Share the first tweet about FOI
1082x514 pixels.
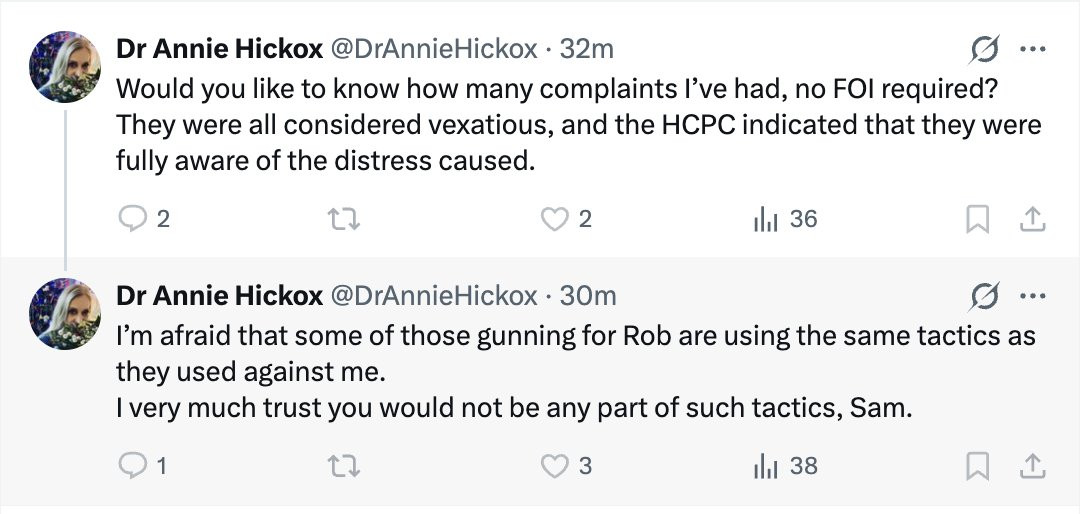(x=1033, y=220)
